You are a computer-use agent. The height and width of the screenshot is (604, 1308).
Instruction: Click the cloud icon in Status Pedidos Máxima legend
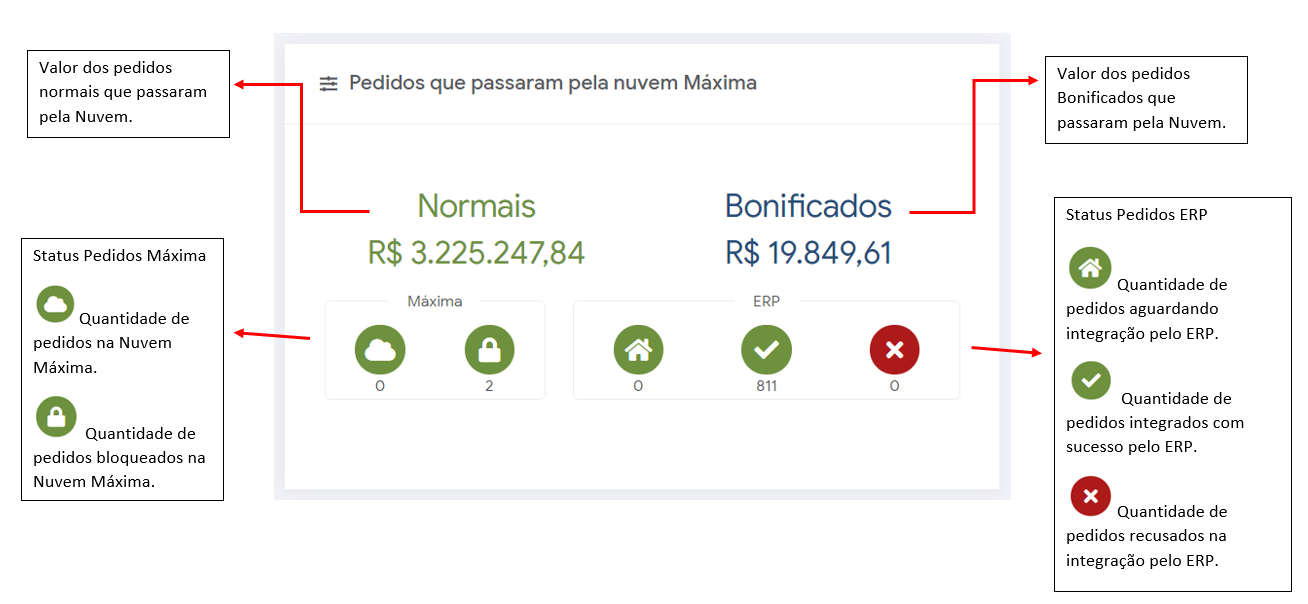(55, 304)
